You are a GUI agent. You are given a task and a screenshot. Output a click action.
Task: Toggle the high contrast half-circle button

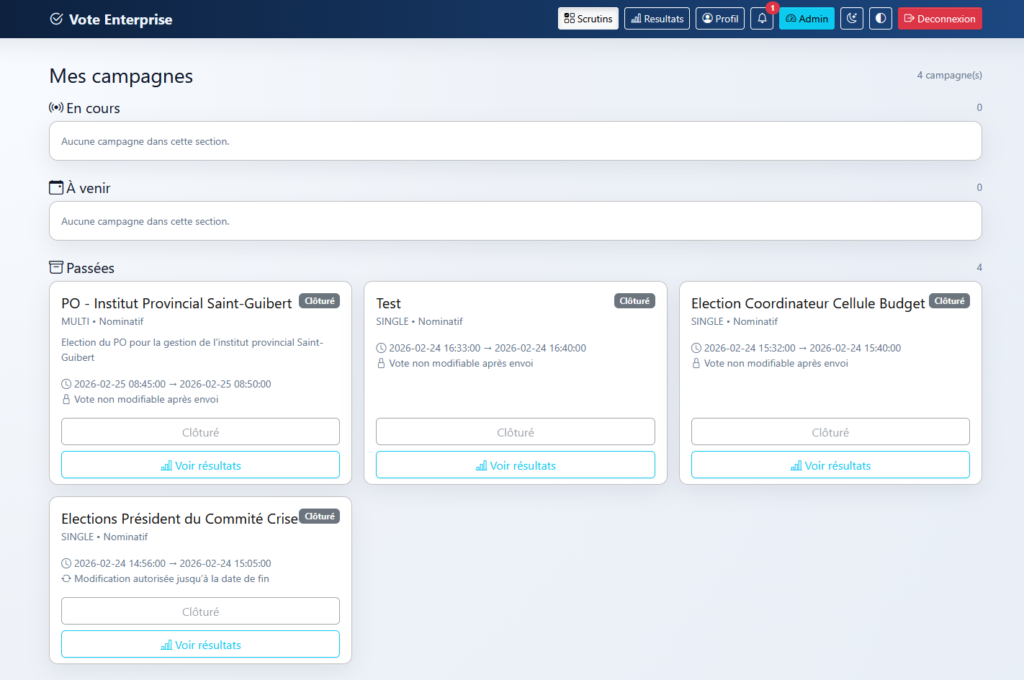(880, 19)
